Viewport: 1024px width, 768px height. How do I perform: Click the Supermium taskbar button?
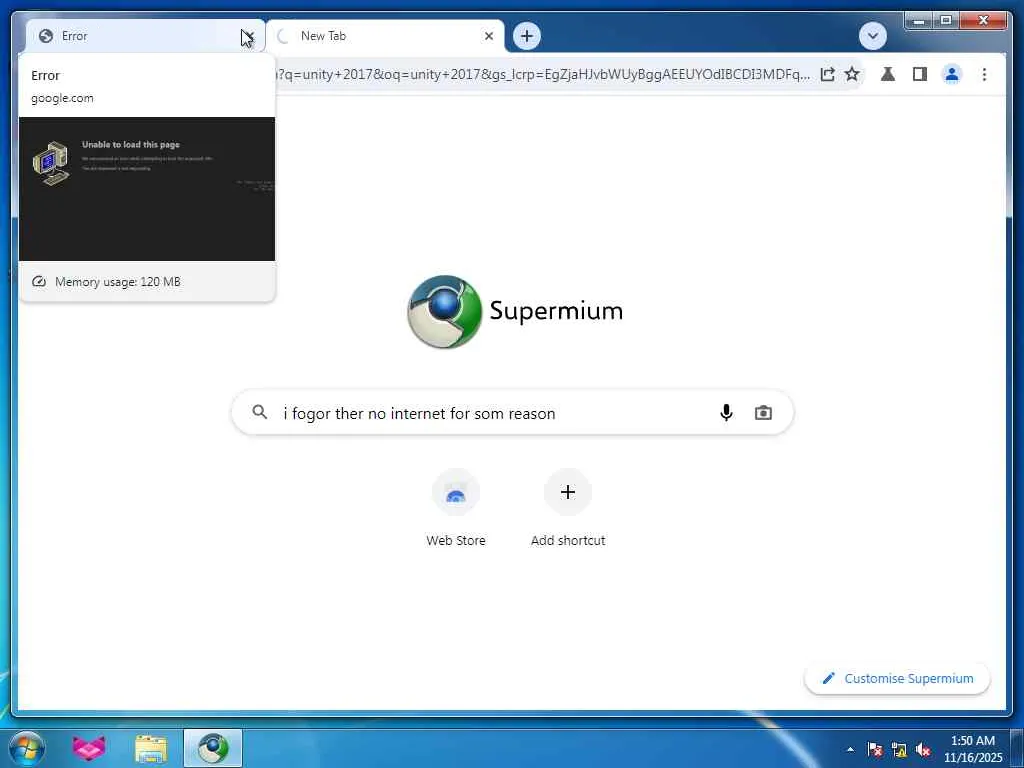click(213, 748)
